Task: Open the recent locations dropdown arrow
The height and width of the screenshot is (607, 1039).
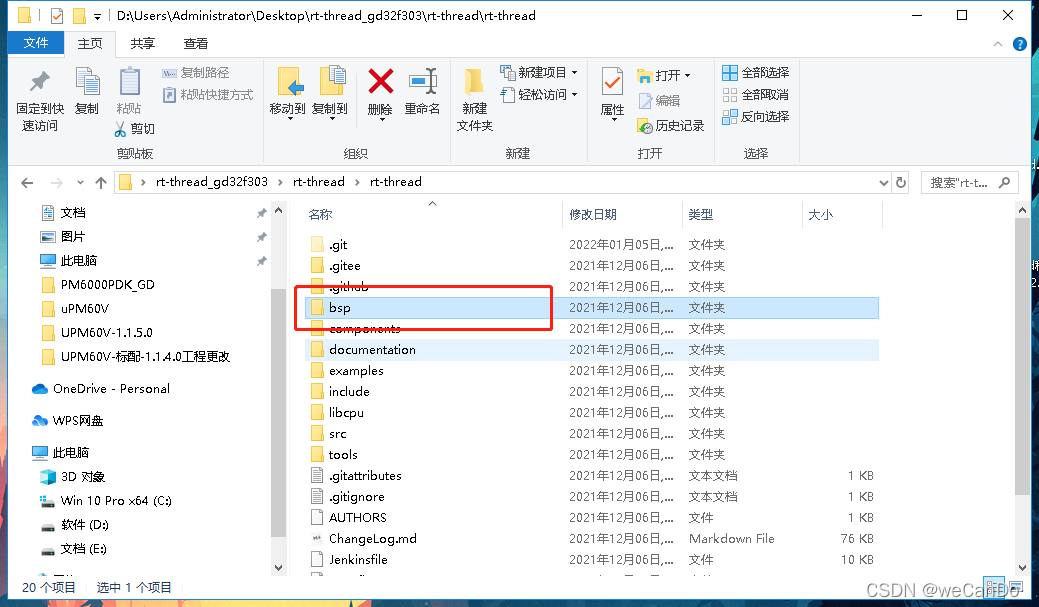Action: tap(80, 183)
